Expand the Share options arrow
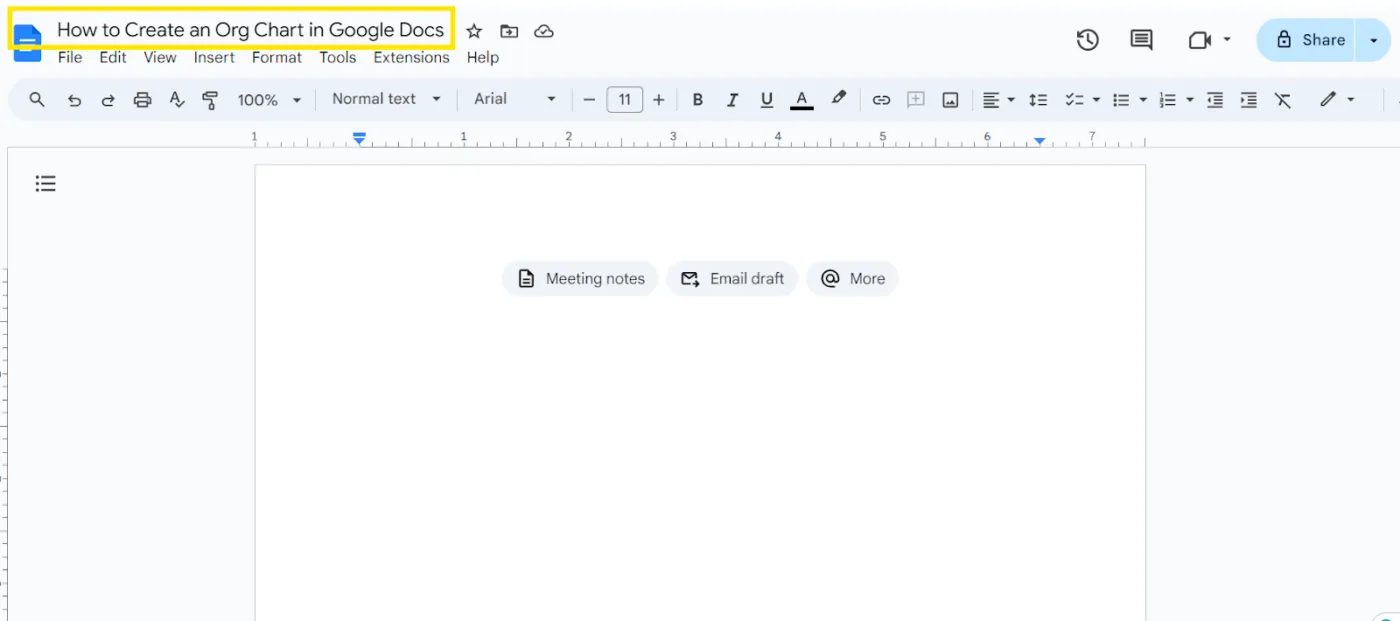Image resolution: width=1400 pixels, height=621 pixels. click(x=1373, y=40)
